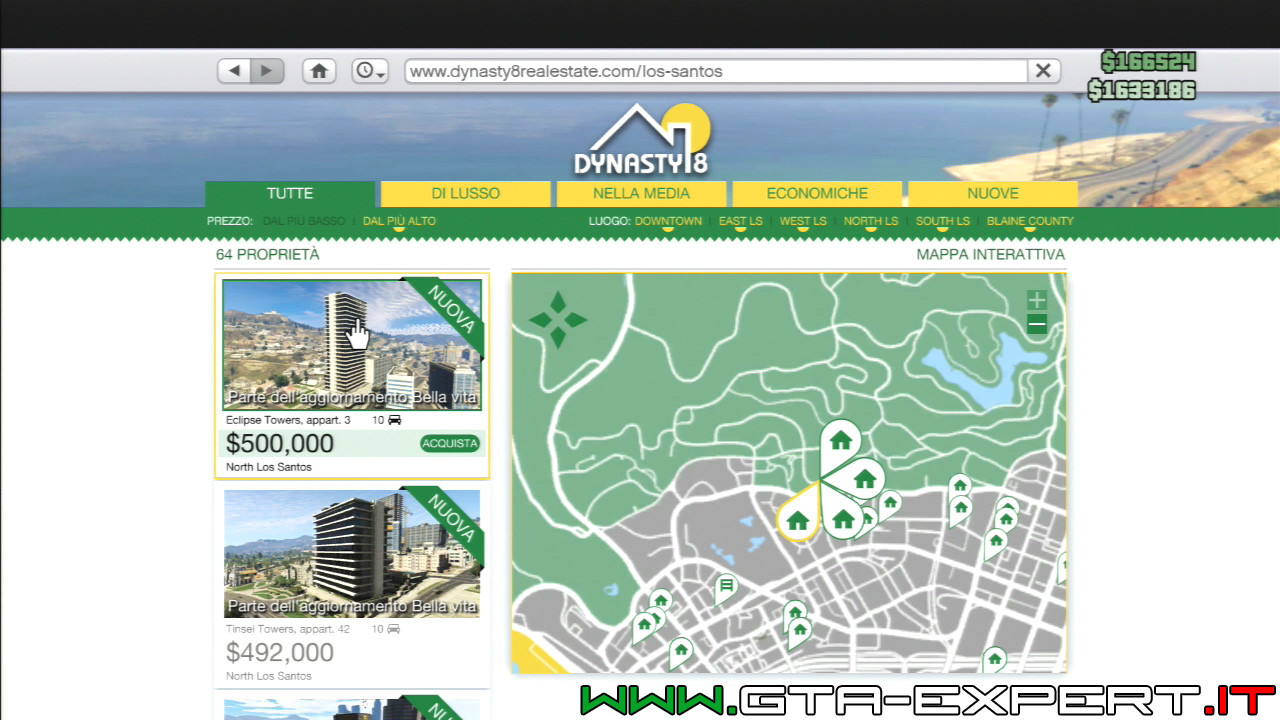Go to the browser home page icon

[x=319, y=71]
